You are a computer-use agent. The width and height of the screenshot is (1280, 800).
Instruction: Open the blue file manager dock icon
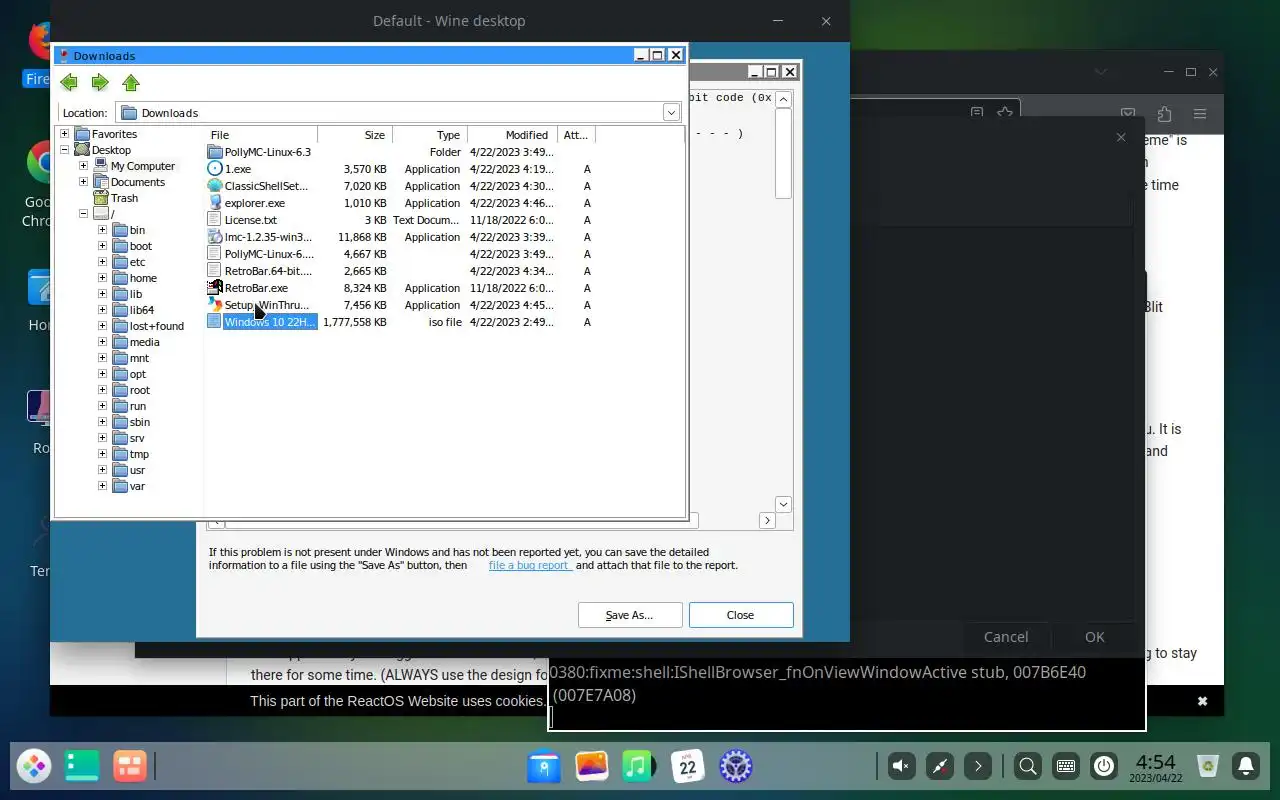pyautogui.click(x=544, y=767)
